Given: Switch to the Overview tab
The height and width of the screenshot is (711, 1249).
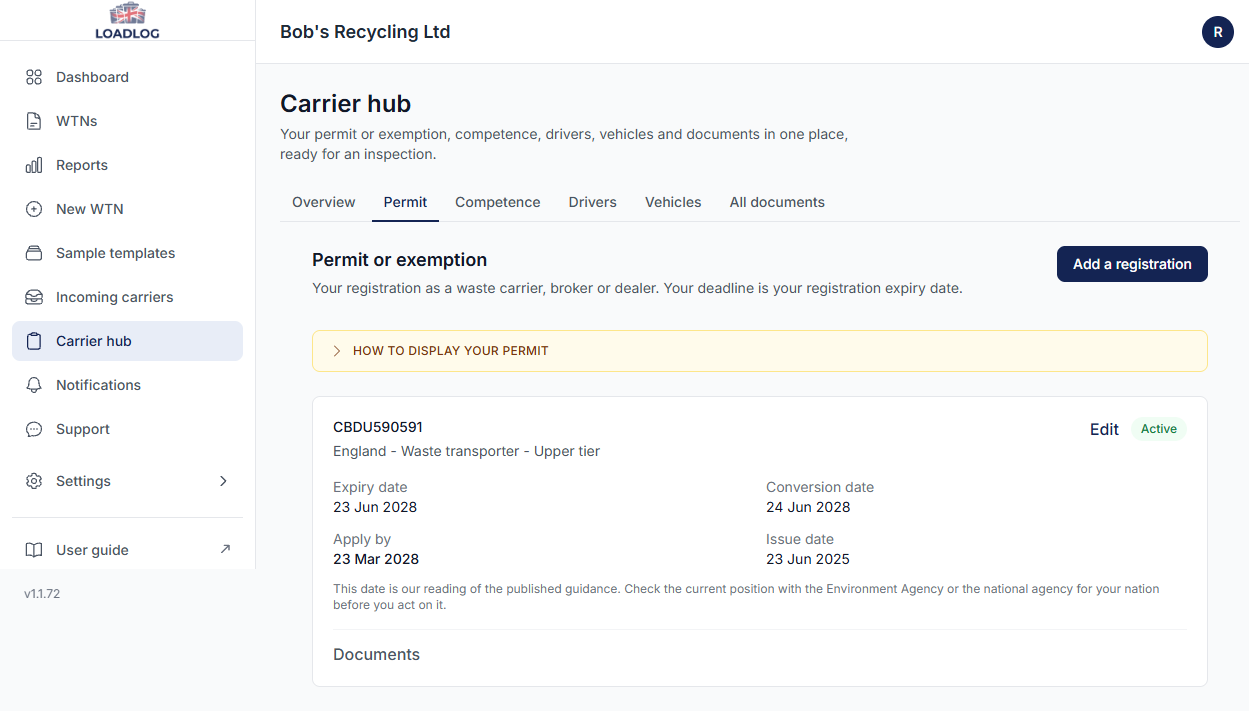Looking at the screenshot, I should click(x=324, y=202).
